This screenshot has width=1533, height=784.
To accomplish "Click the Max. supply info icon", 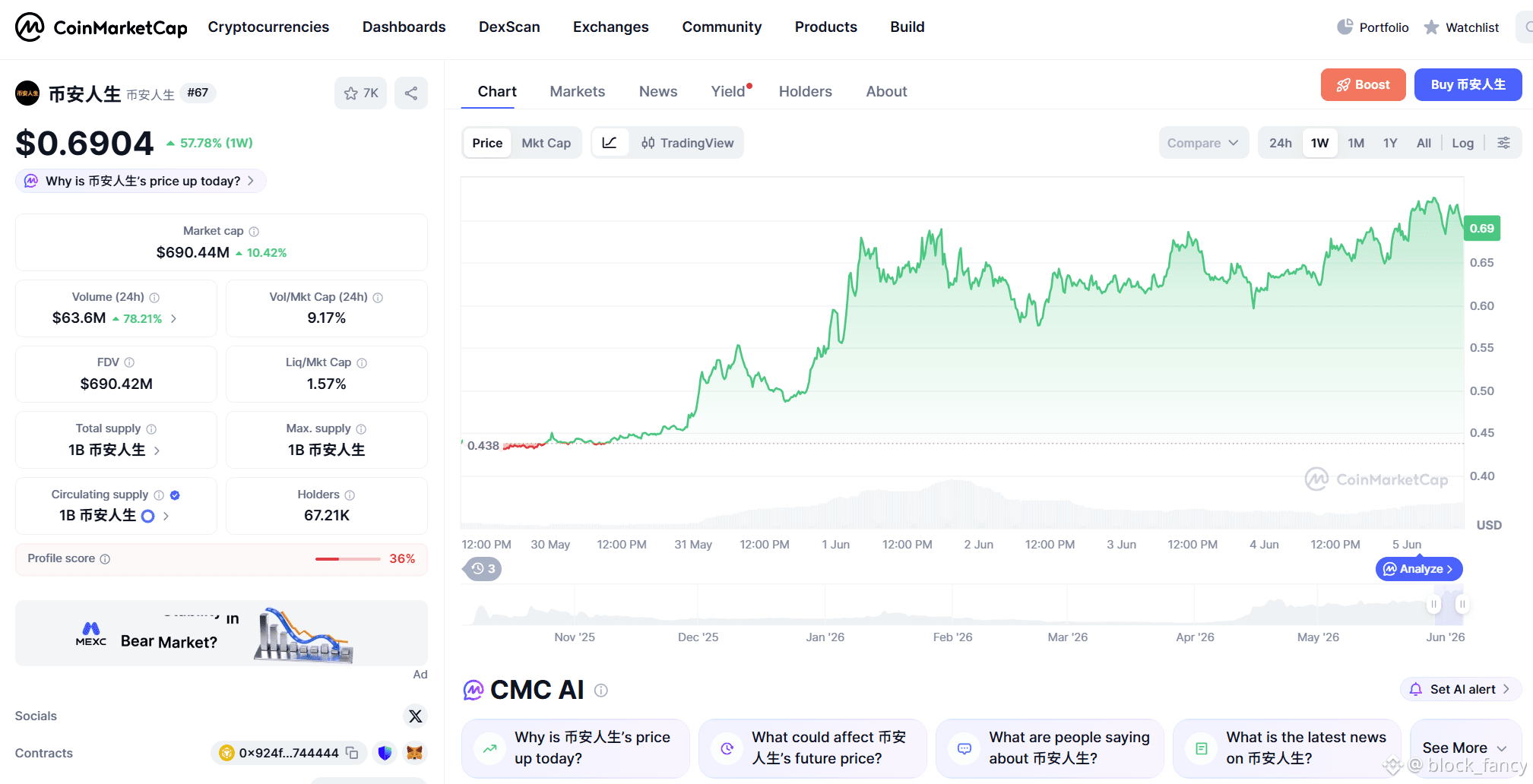I will pos(361,428).
